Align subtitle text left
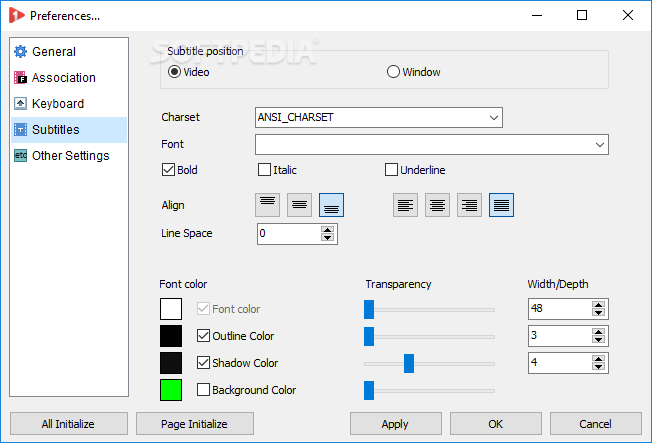652x443 pixels. [405, 205]
